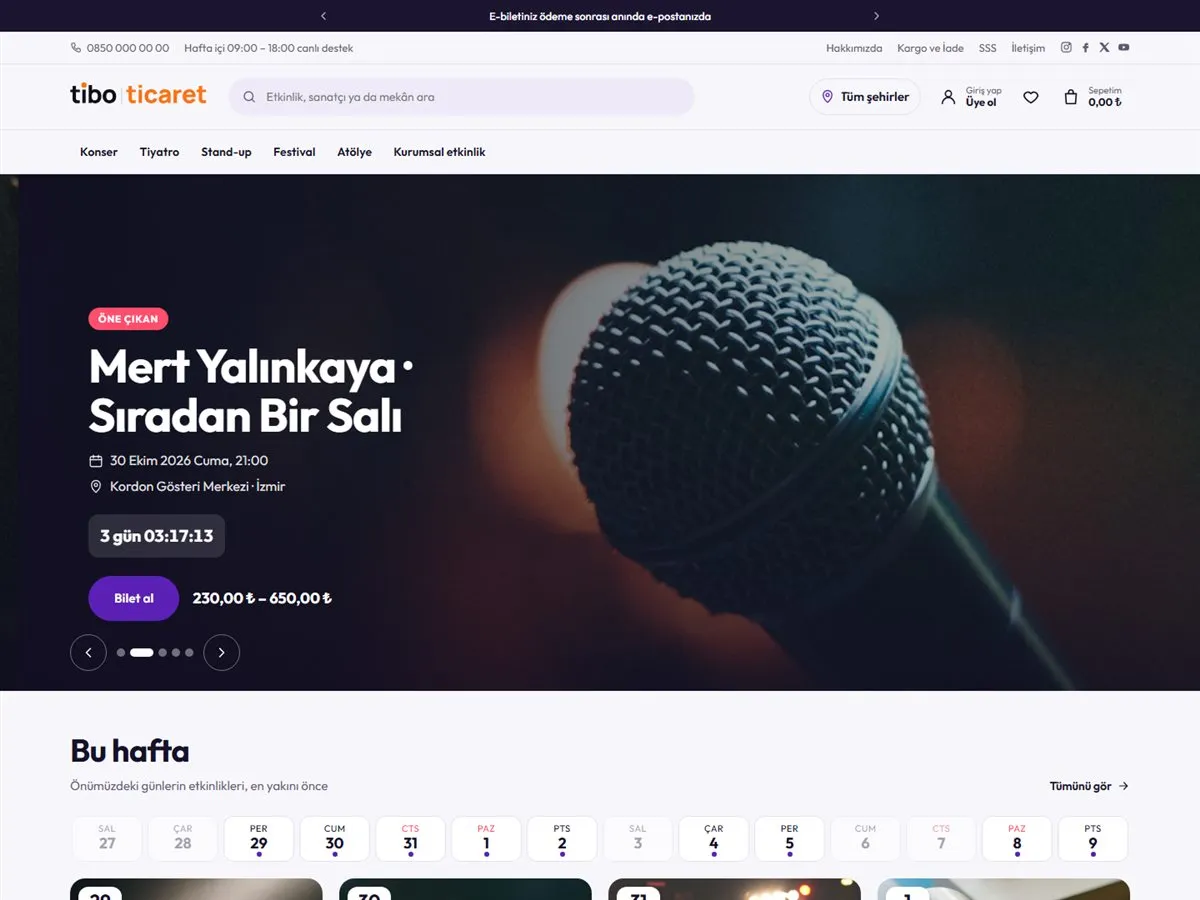Open the SSS link
This screenshot has height=900, width=1200.
988,48
